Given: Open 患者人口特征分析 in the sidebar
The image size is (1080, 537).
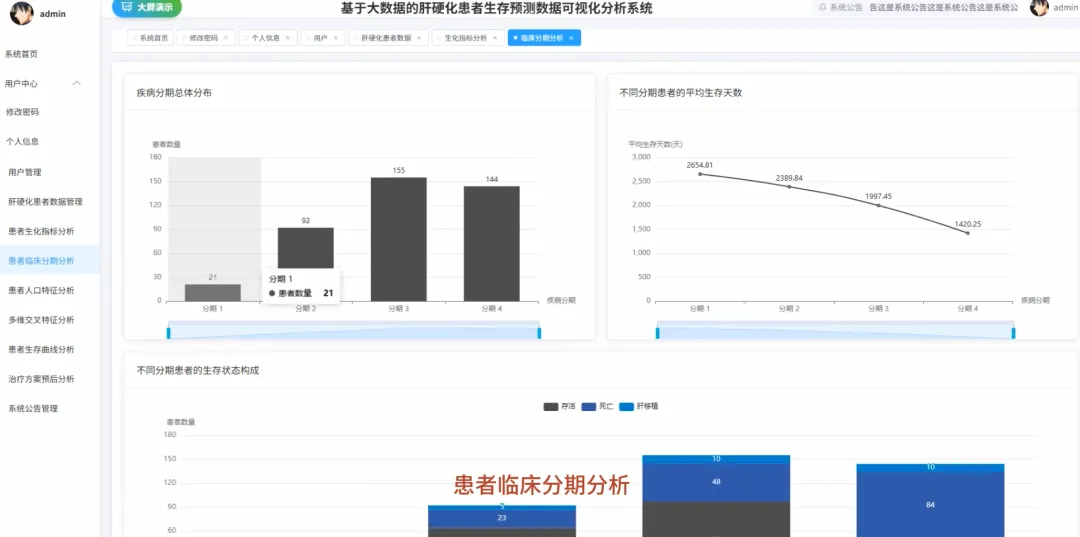Looking at the screenshot, I should coord(50,291).
